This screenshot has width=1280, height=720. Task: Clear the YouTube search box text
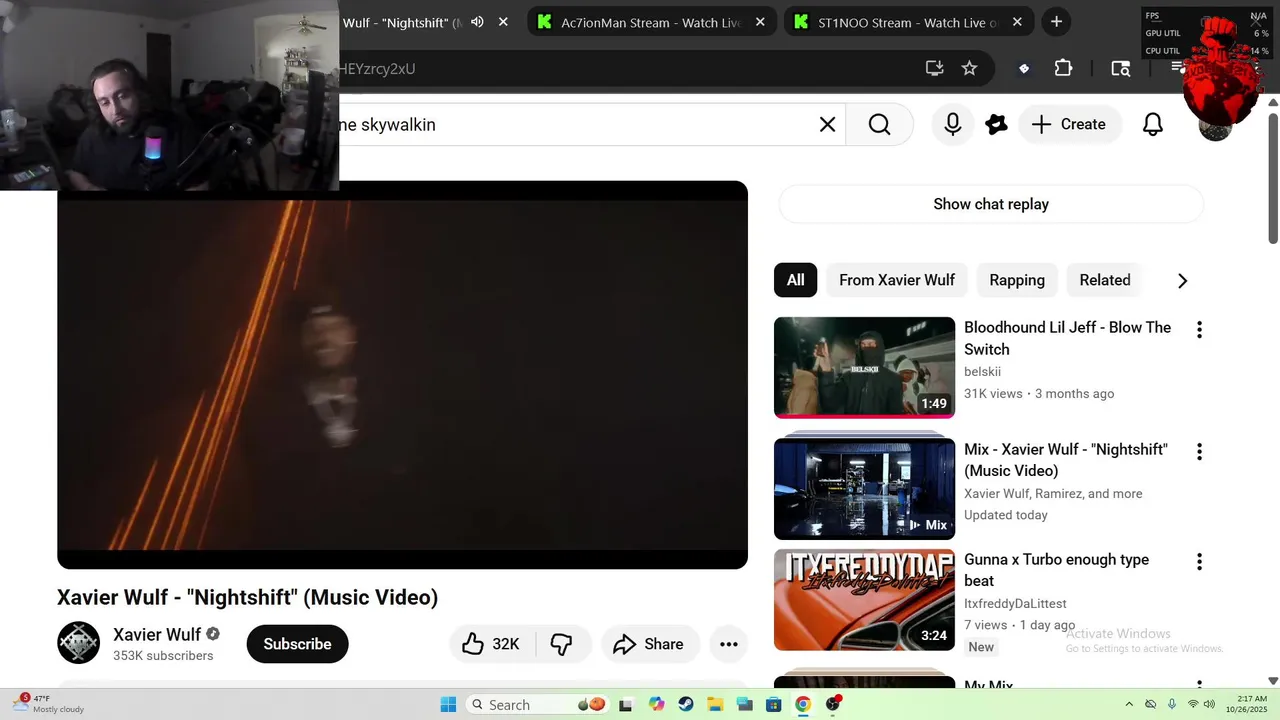[x=827, y=124]
